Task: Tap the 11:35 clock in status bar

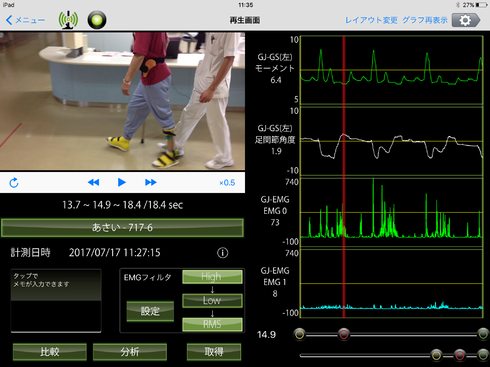Action: click(x=245, y=5)
